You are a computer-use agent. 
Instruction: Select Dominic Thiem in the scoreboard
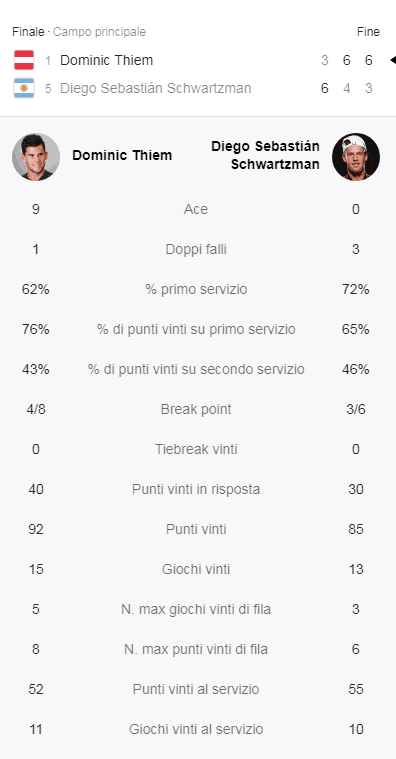107,60
